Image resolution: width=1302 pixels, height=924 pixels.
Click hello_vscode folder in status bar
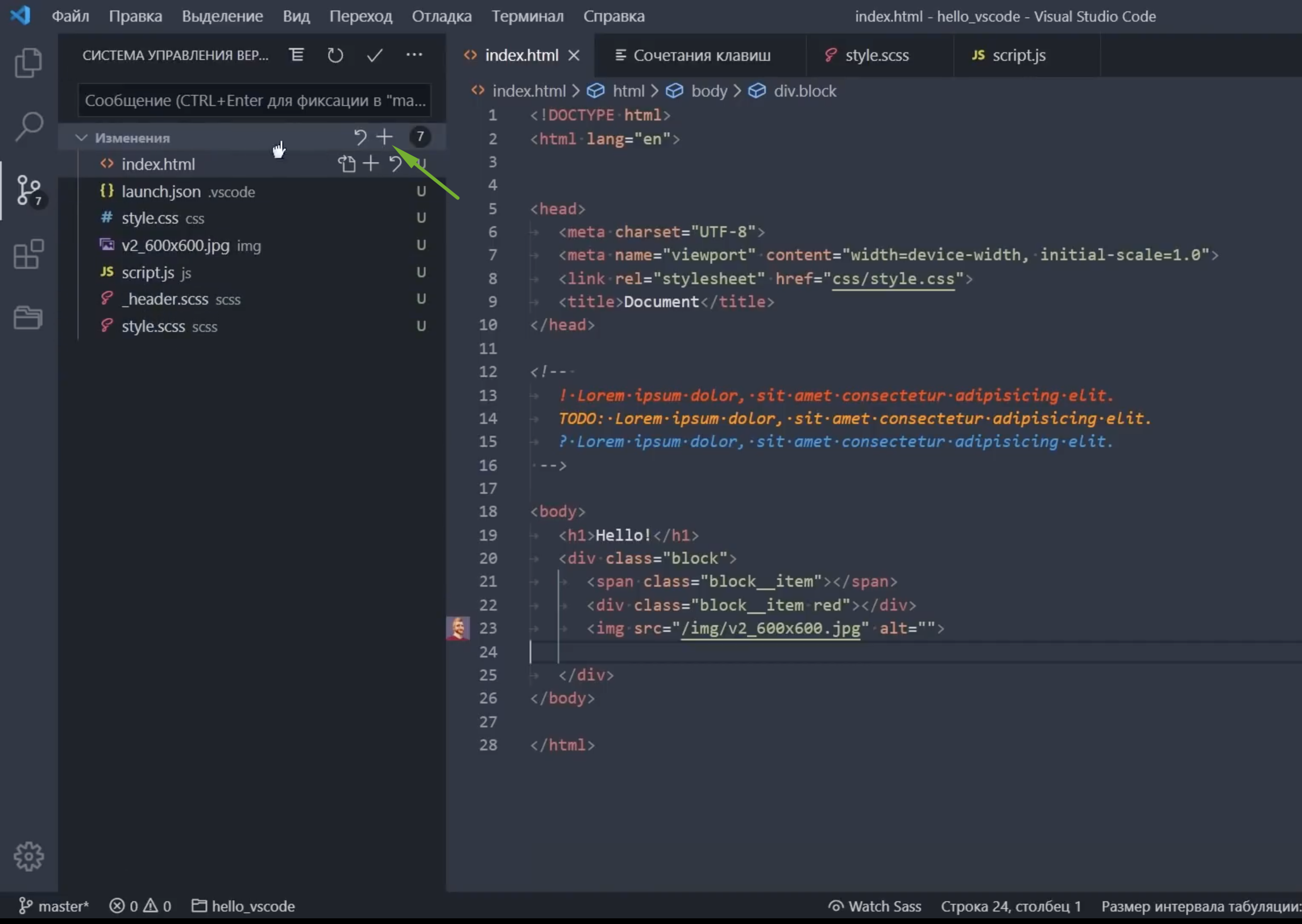[243, 906]
